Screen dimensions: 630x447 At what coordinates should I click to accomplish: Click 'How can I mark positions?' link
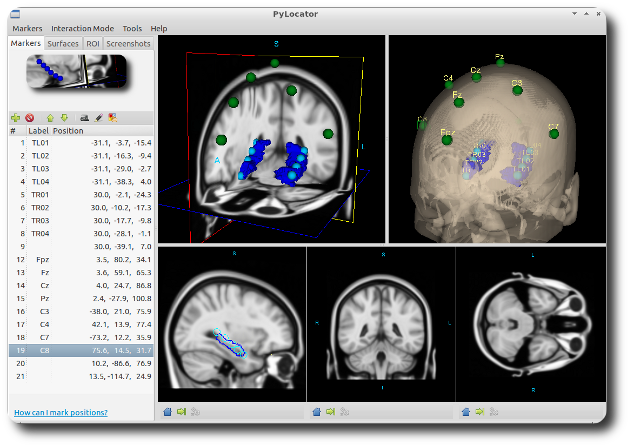60,412
